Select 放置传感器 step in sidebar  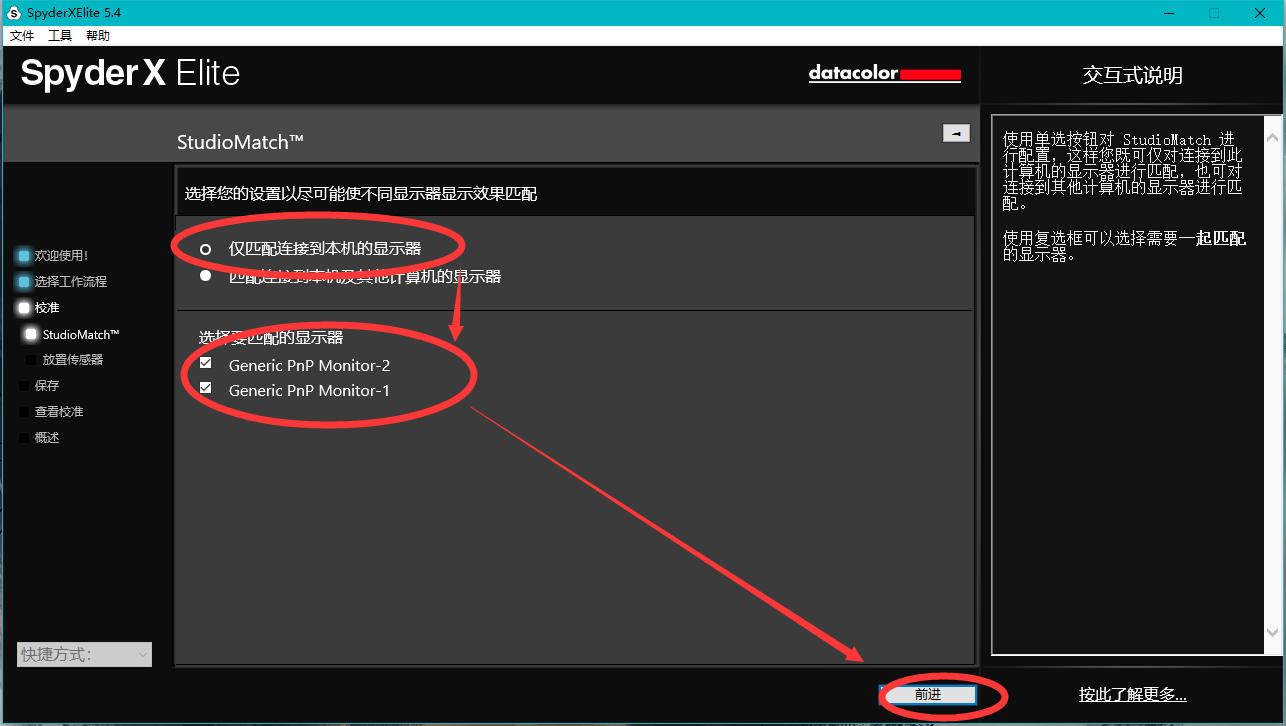click(x=72, y=360)
